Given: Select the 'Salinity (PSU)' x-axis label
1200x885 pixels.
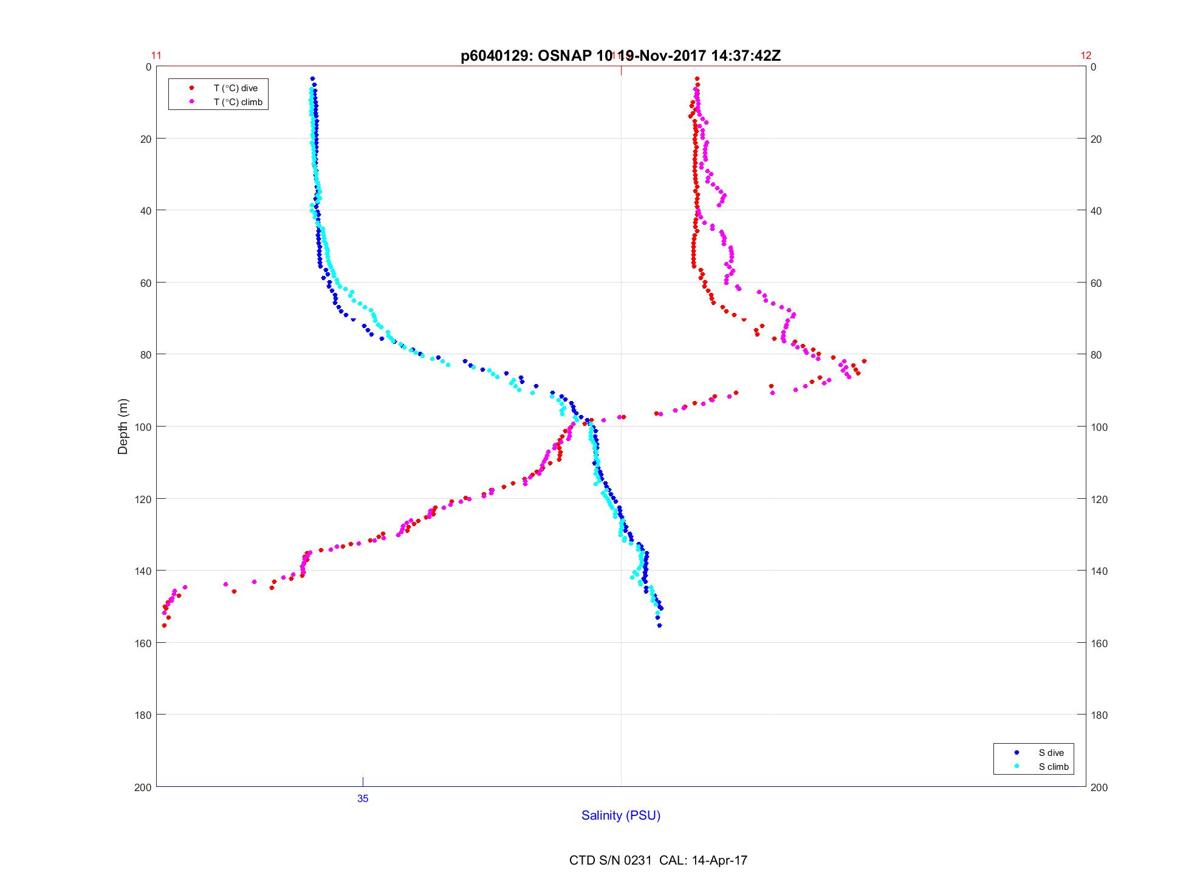Looking at the screenshot, I should 621,816.
